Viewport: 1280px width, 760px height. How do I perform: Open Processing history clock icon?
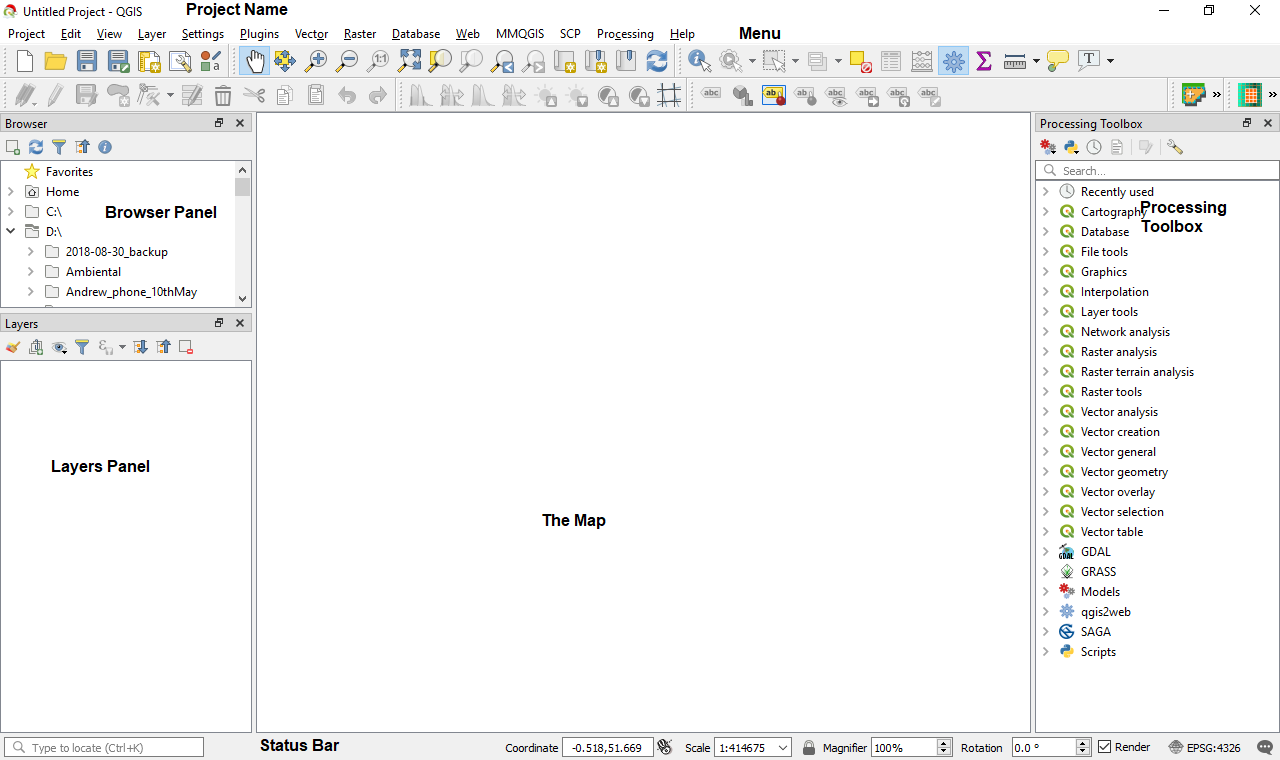click(x=1094, y=147)
